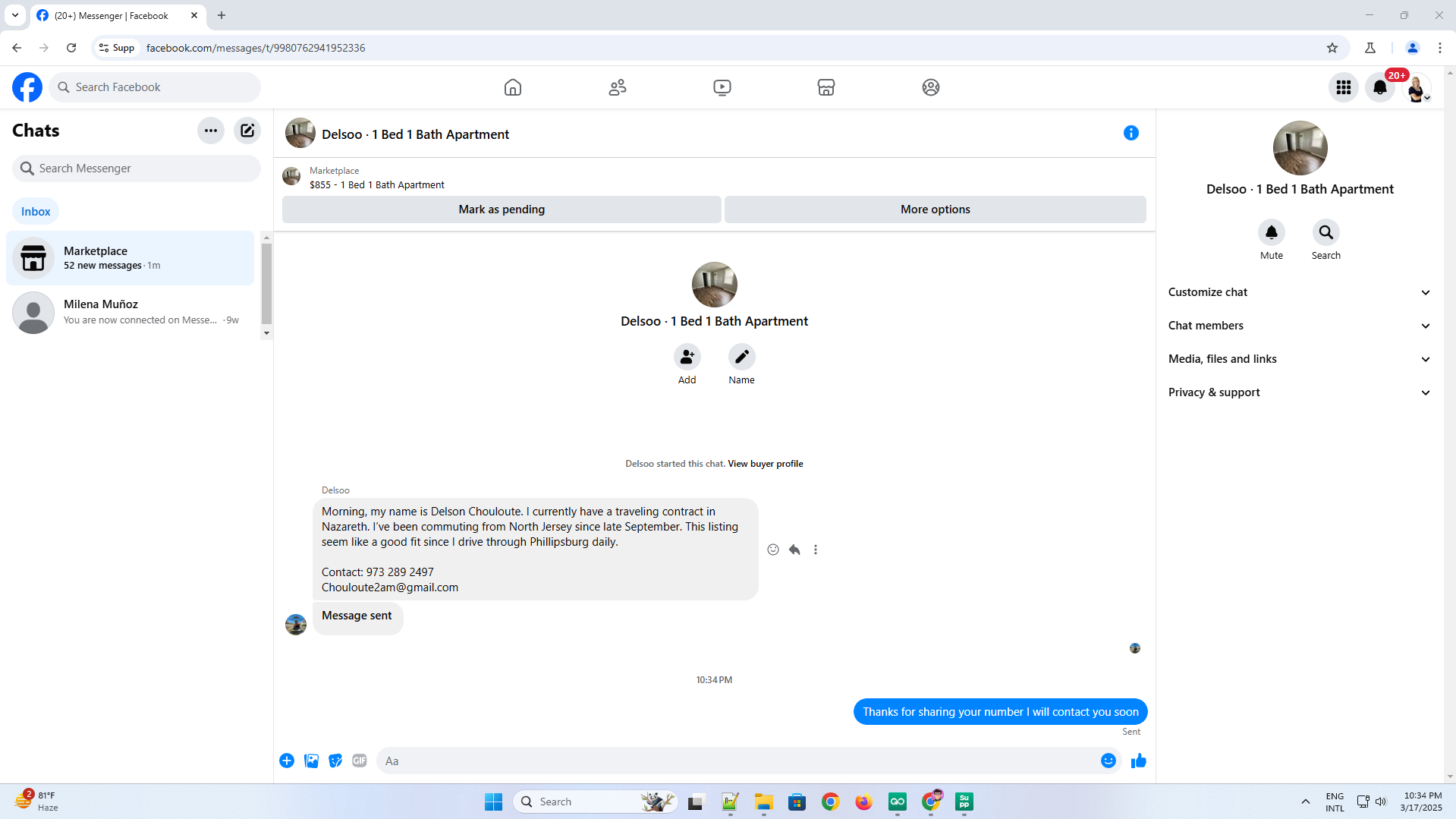The width and height of the screenshot is (1456, 819).
Task: Open the tab search dropdown
Action: pos(15,15)
